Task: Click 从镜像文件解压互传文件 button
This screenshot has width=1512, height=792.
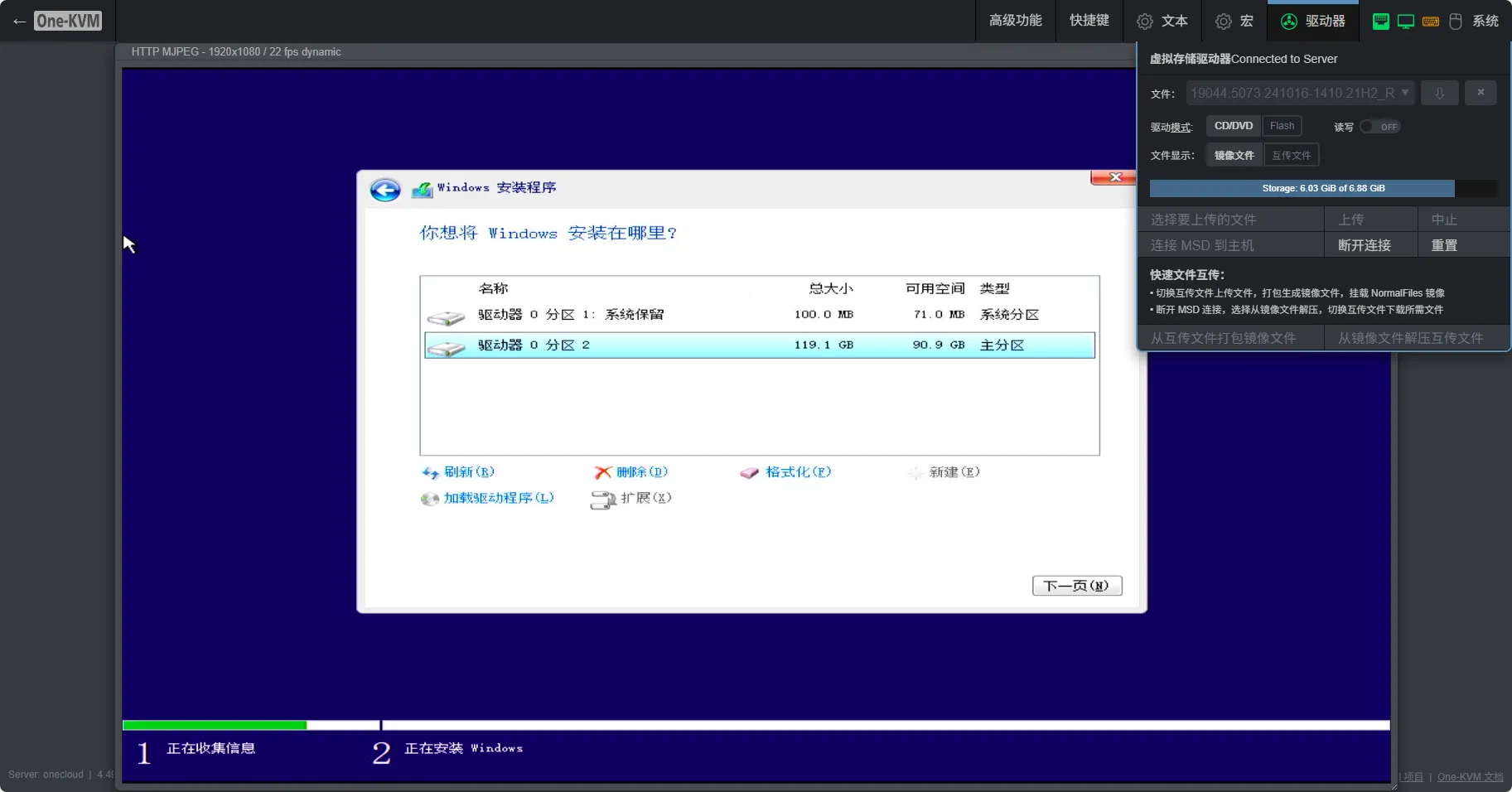Action: (1417, 338)
